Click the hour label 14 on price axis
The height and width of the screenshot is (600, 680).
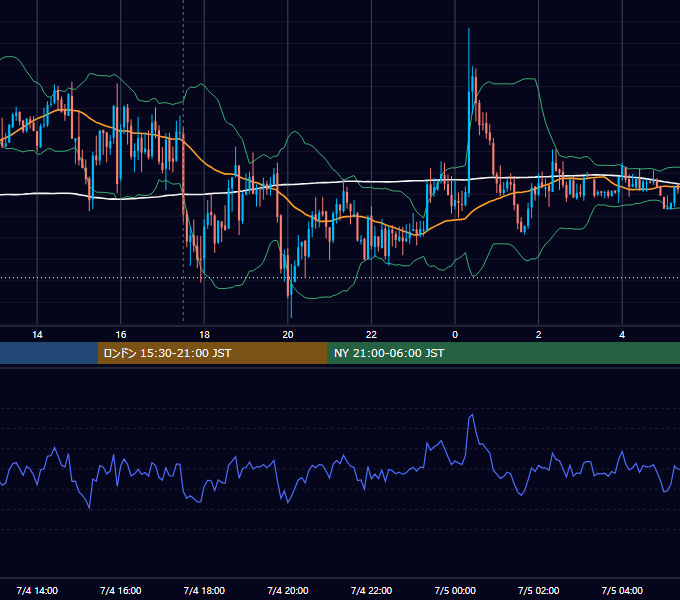click(x=37, y=335)
